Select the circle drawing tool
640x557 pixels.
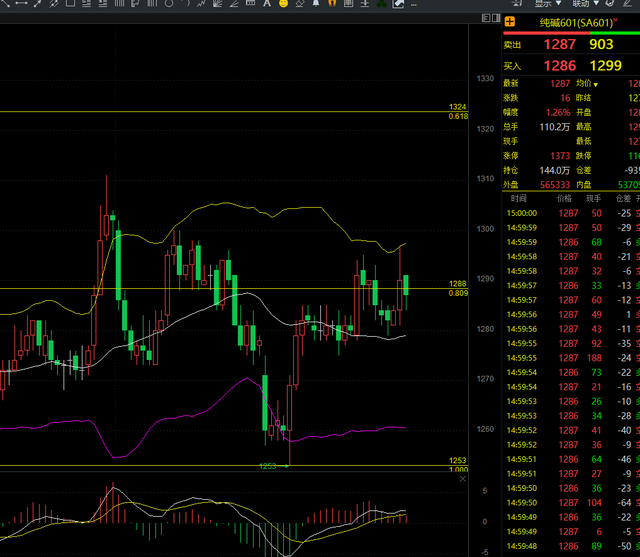(x=169, y=3)
